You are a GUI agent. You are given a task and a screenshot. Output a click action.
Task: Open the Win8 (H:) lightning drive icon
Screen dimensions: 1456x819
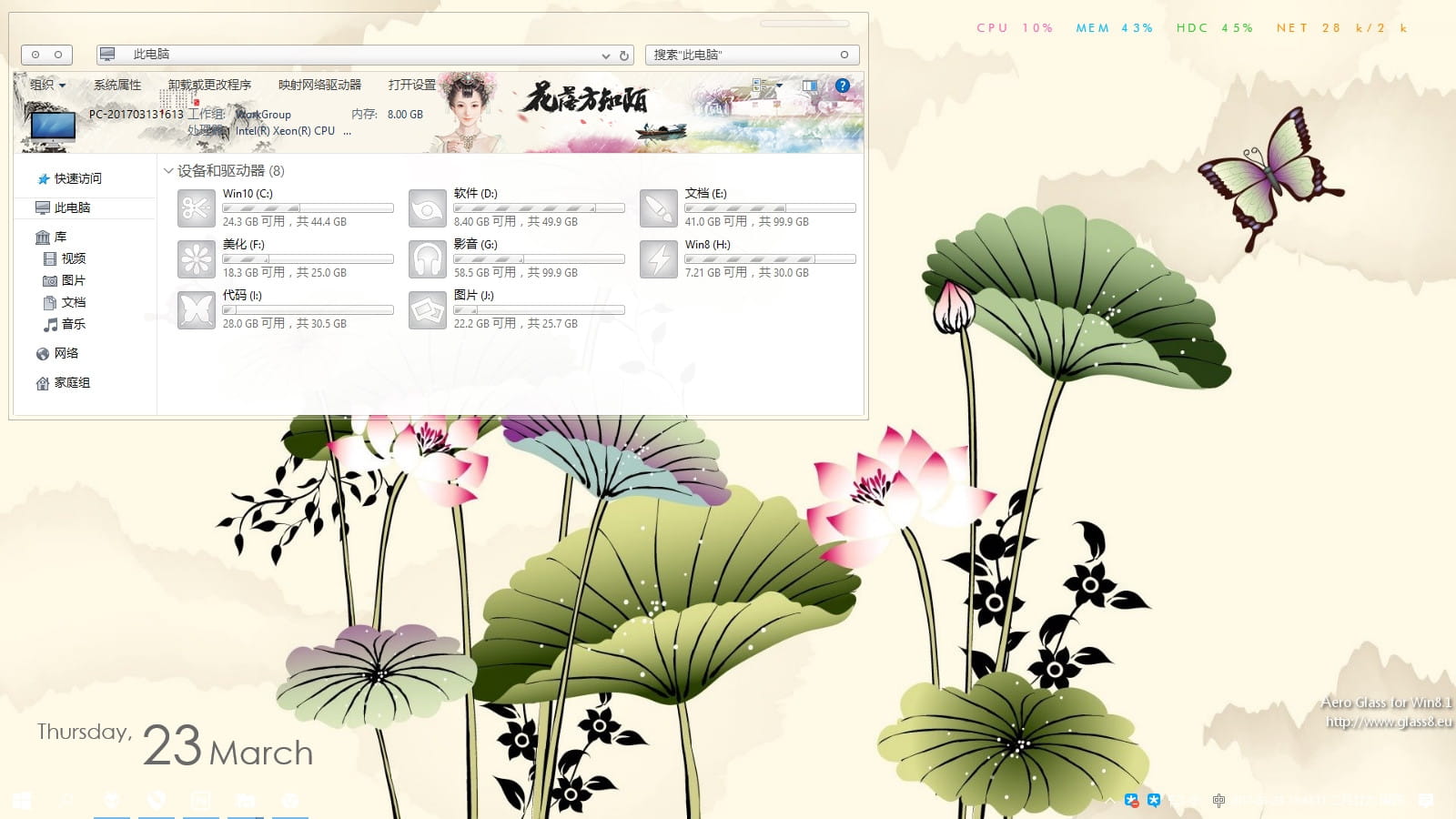pyautogui.click(x=658, y=259)
